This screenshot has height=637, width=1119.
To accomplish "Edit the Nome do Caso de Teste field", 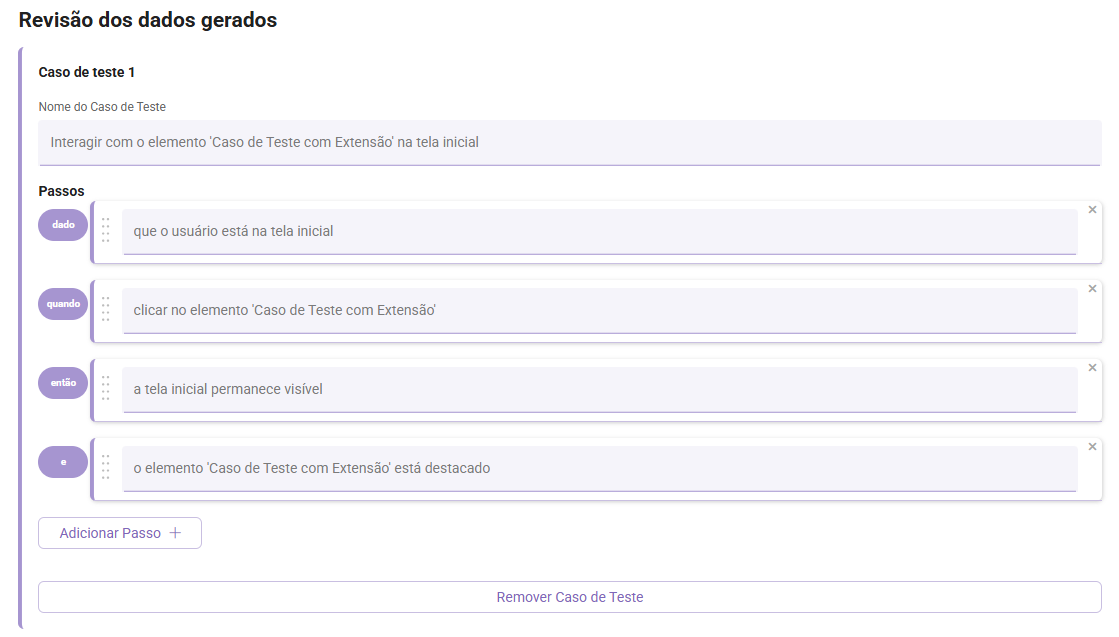I will pyautogui.click(x=569, y=142).
